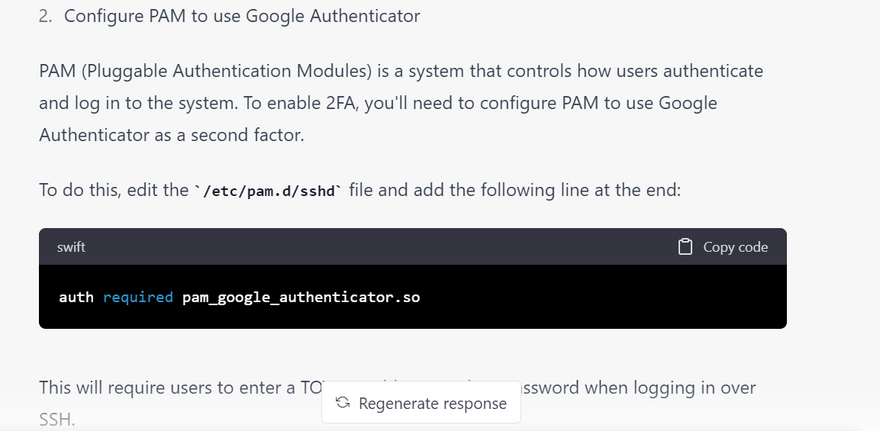
Task: Click the SSH. text at the bottom
Action: pos(56,419)
